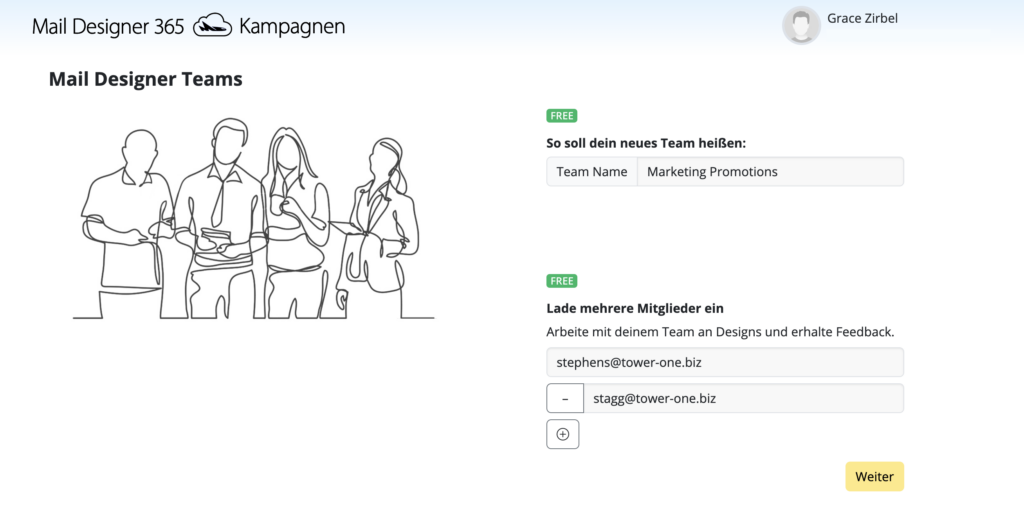Click the Weiter button
1024x527 pixels.
coord(874,477)
